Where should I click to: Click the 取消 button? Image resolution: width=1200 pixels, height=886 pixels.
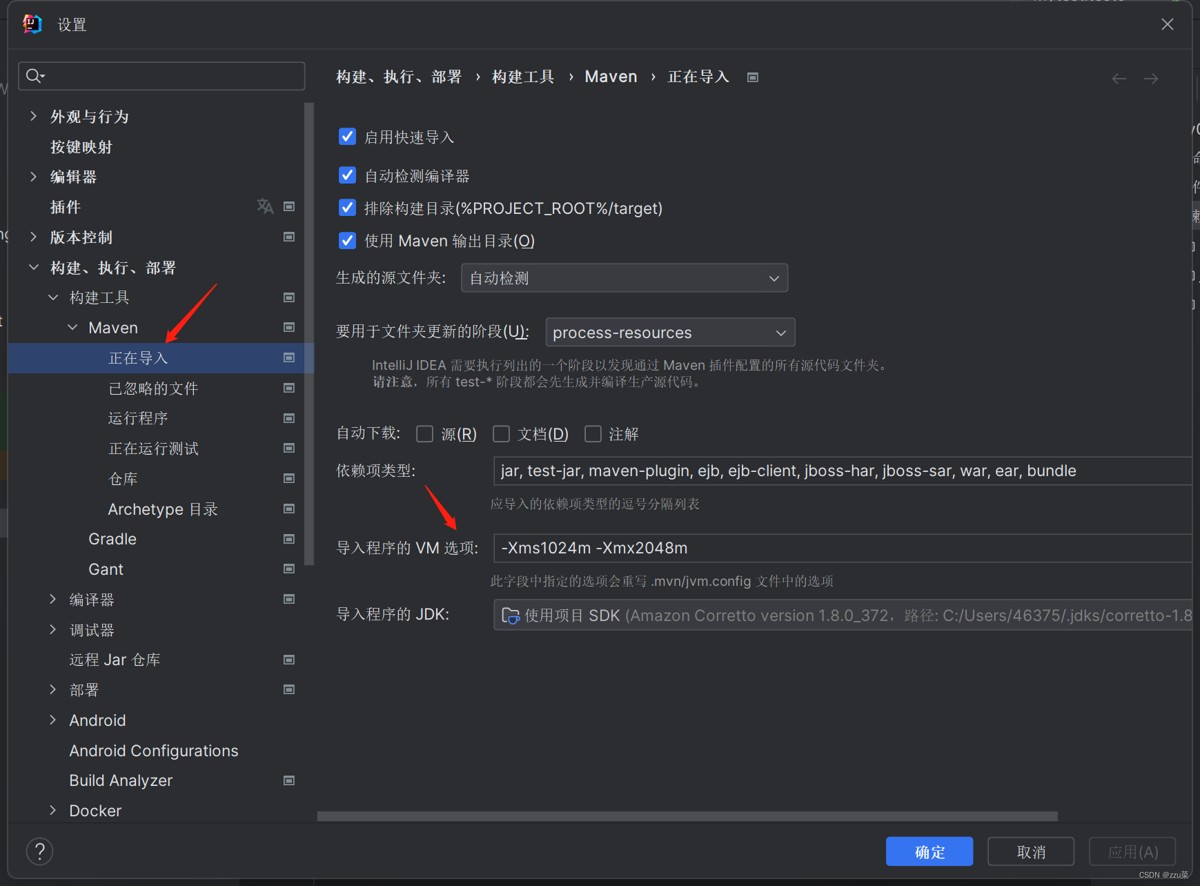(1031, 852)
